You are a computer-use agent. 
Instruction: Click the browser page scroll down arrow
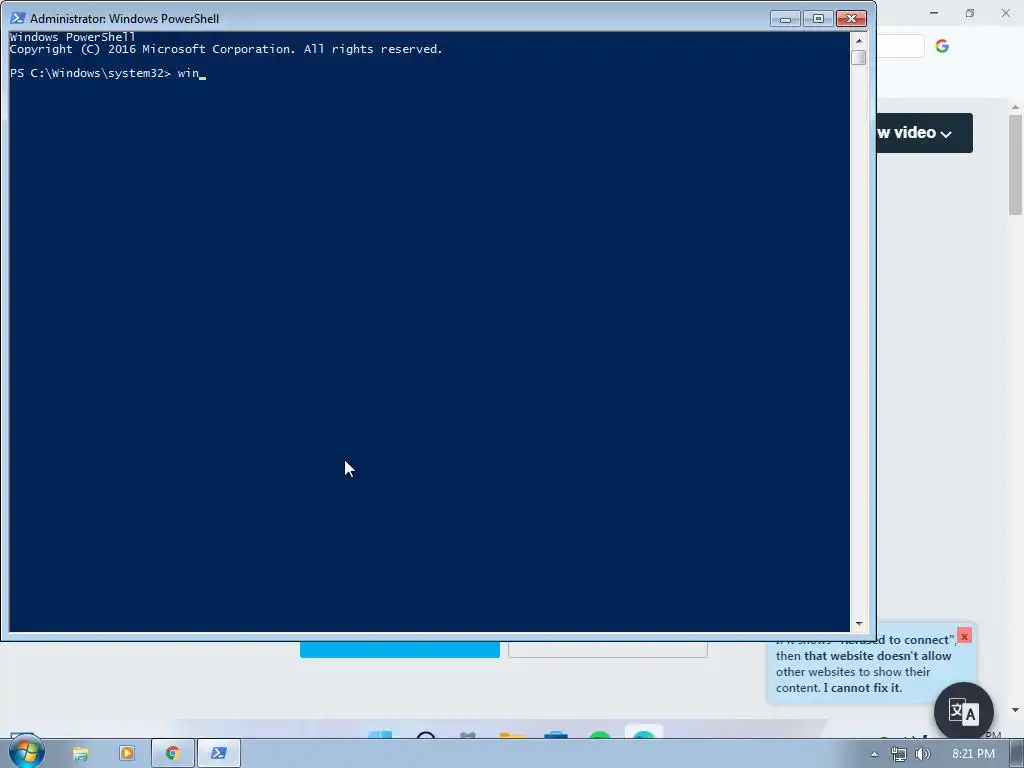click(1015, 710)
